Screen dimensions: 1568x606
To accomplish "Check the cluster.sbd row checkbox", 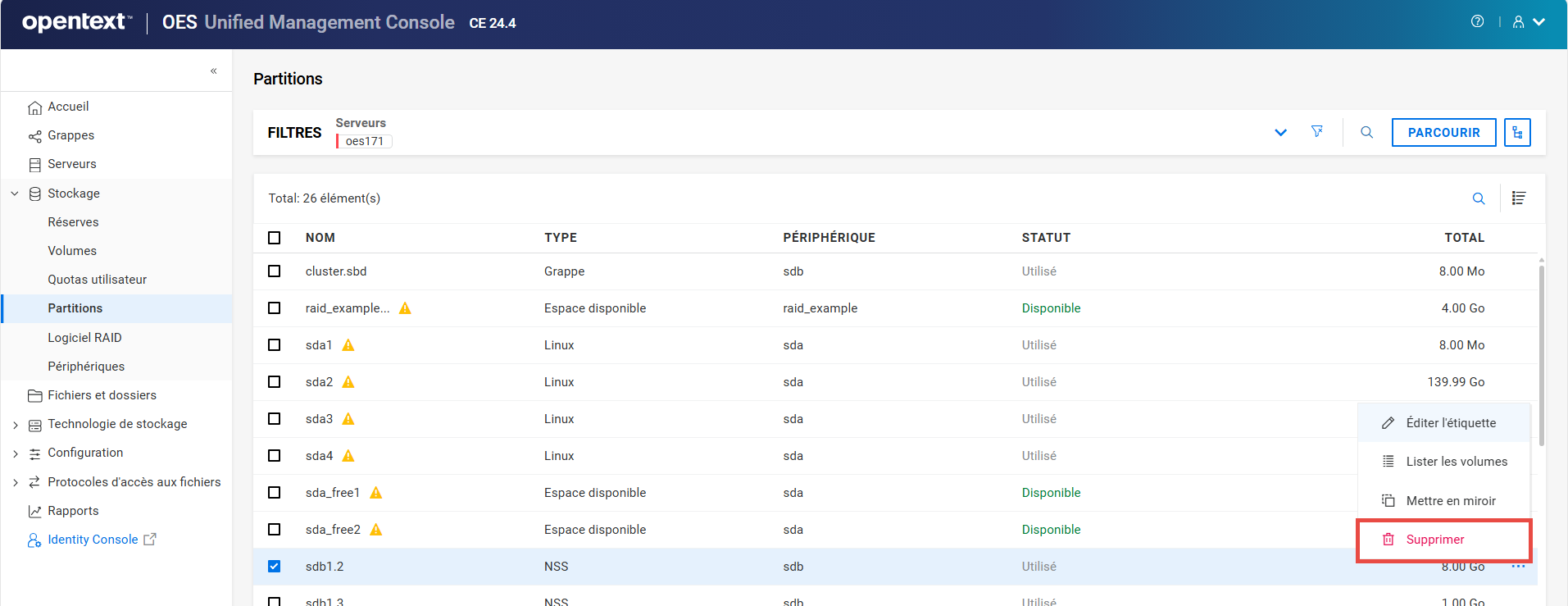I will 275,271.
